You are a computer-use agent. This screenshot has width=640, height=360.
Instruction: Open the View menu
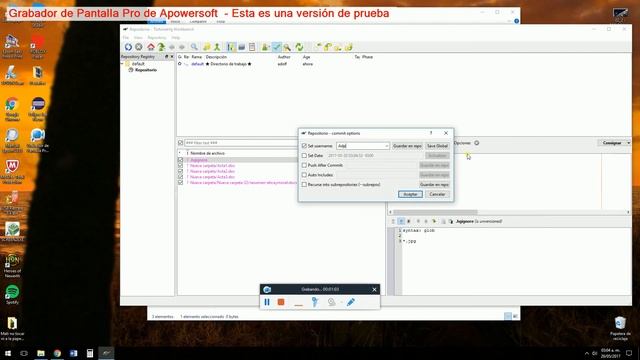click(138, 38)
